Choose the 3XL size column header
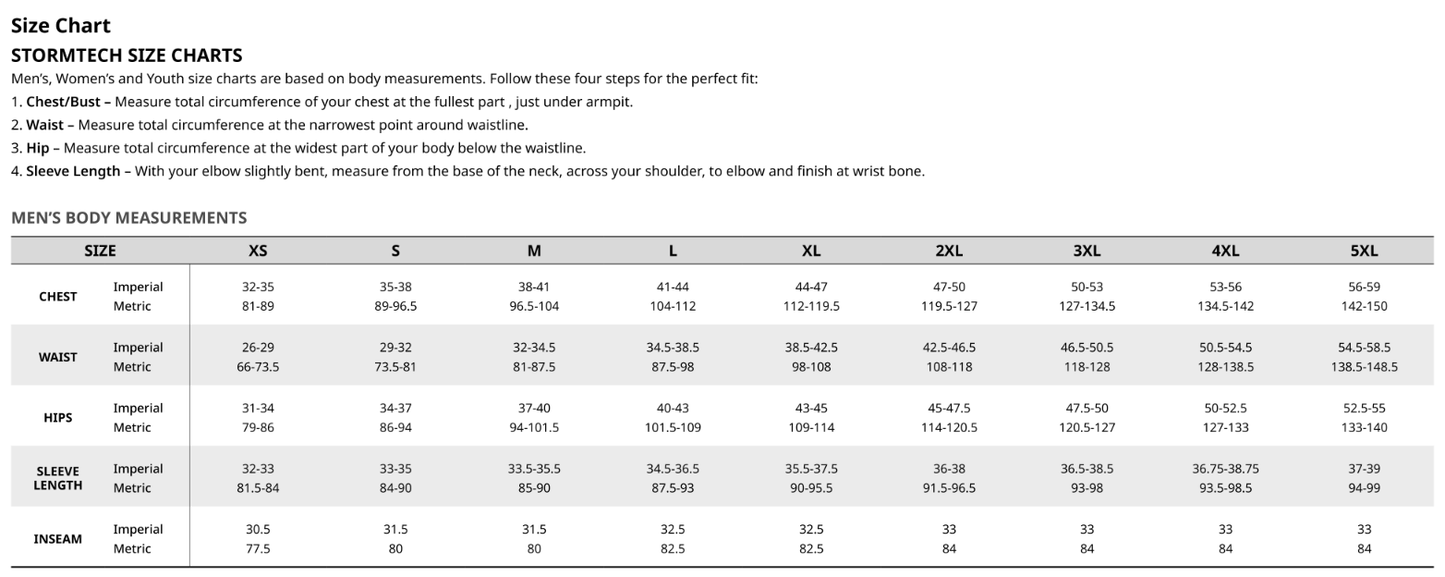 point(1087,251)
